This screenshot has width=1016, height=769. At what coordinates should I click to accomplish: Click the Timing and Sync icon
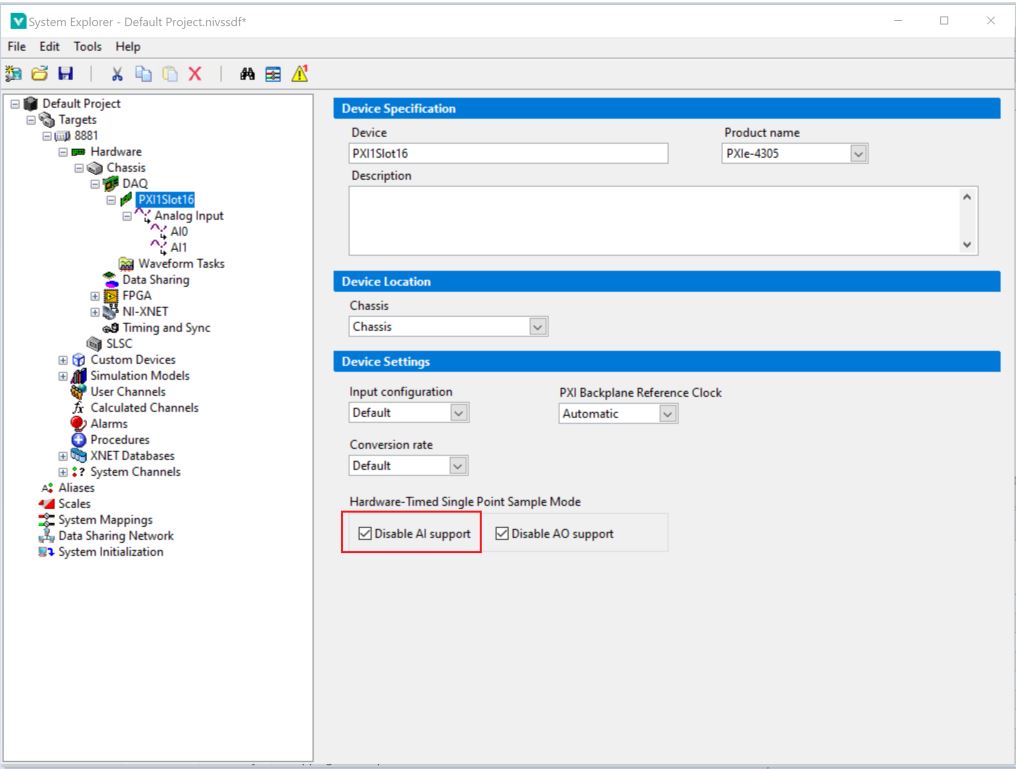coord(111,328)
